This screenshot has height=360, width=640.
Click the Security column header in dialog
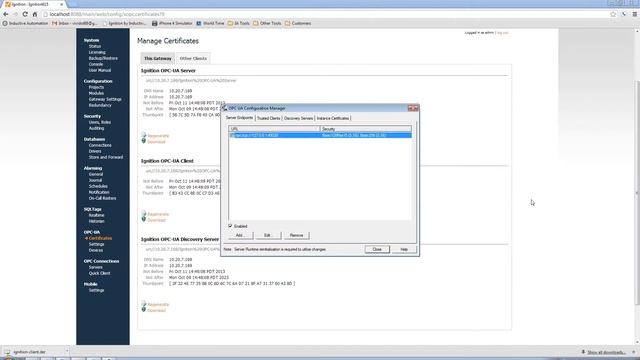[x=366, y=129]
